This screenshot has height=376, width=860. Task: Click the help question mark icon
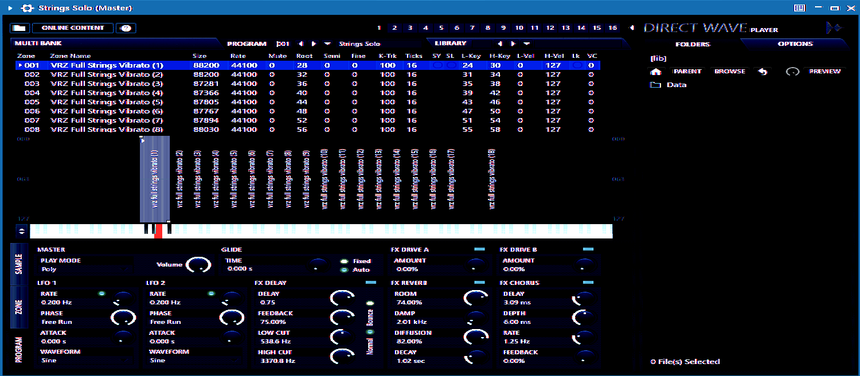pyautogui.click(x=126, y=28)
